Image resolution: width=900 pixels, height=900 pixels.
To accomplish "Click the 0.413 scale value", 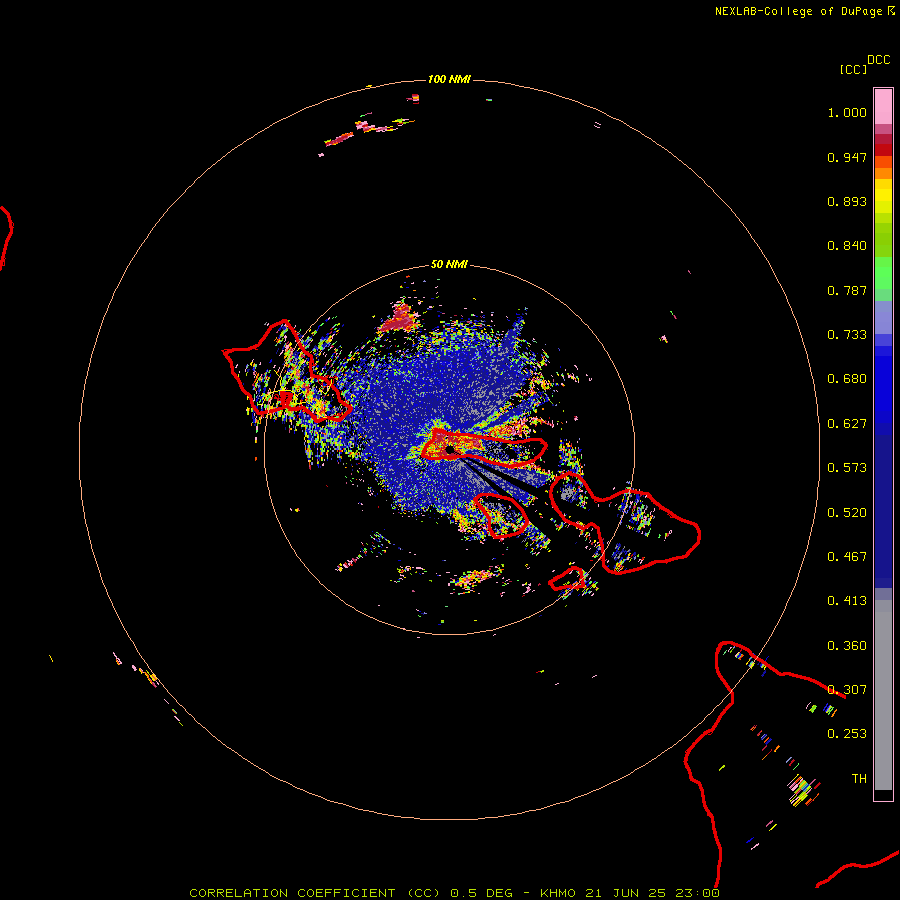I will [847, 601].
